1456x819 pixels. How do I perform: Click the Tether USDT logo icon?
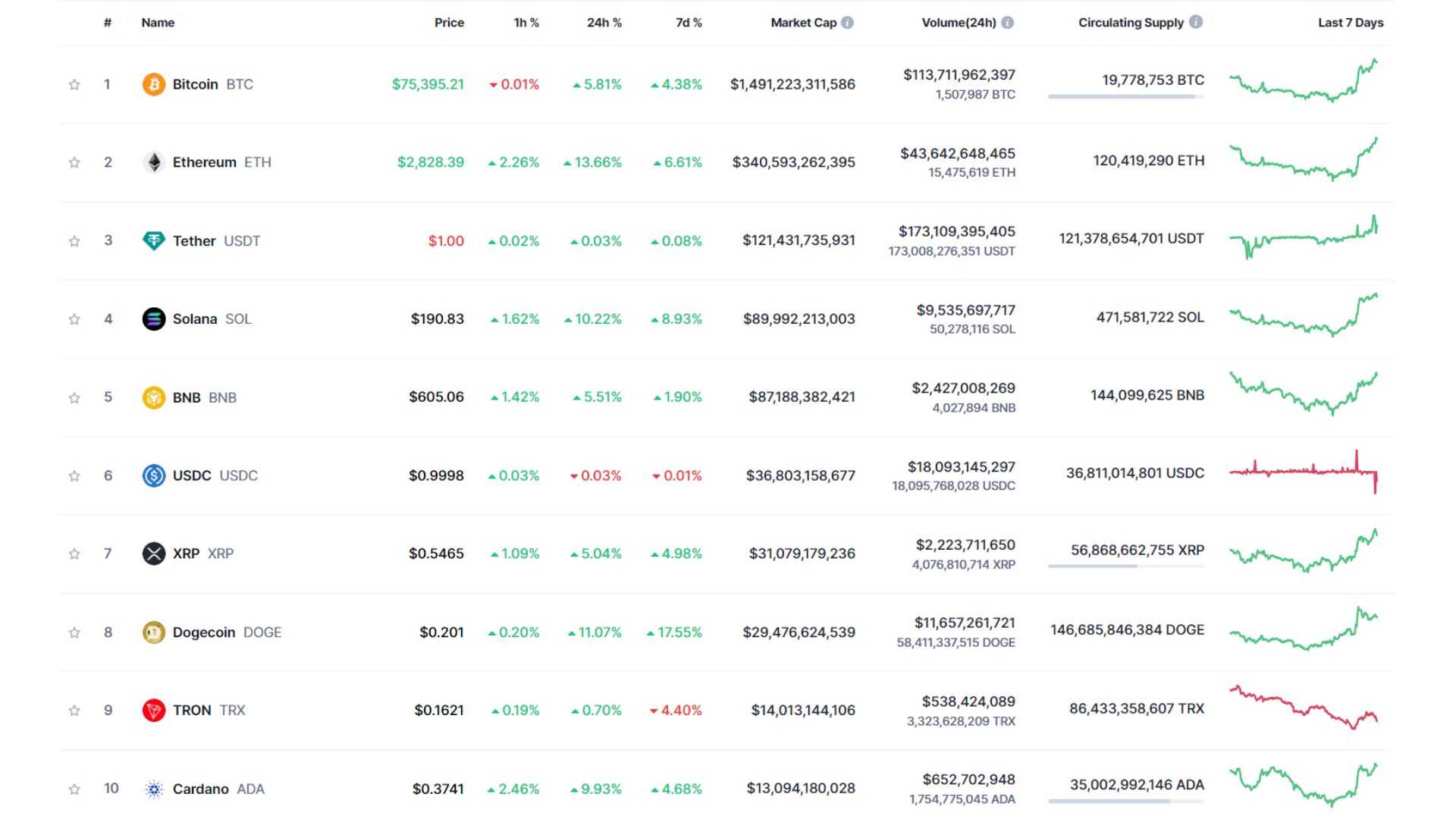[154, 240]
